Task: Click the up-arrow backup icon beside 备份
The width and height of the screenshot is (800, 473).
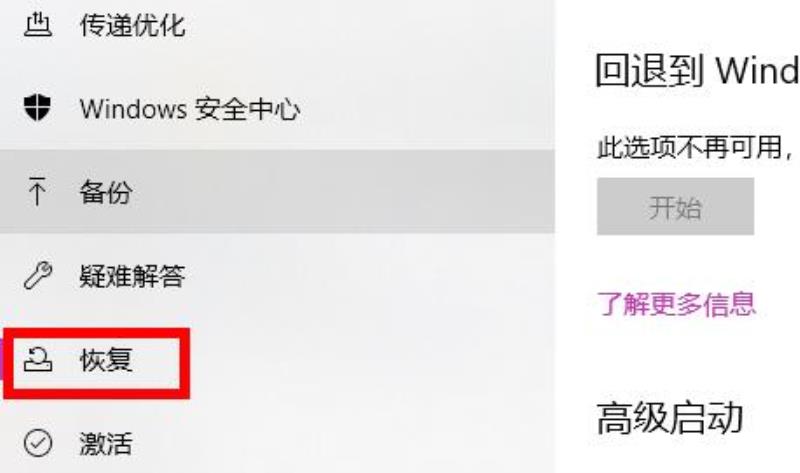Action: coord(37,191)
